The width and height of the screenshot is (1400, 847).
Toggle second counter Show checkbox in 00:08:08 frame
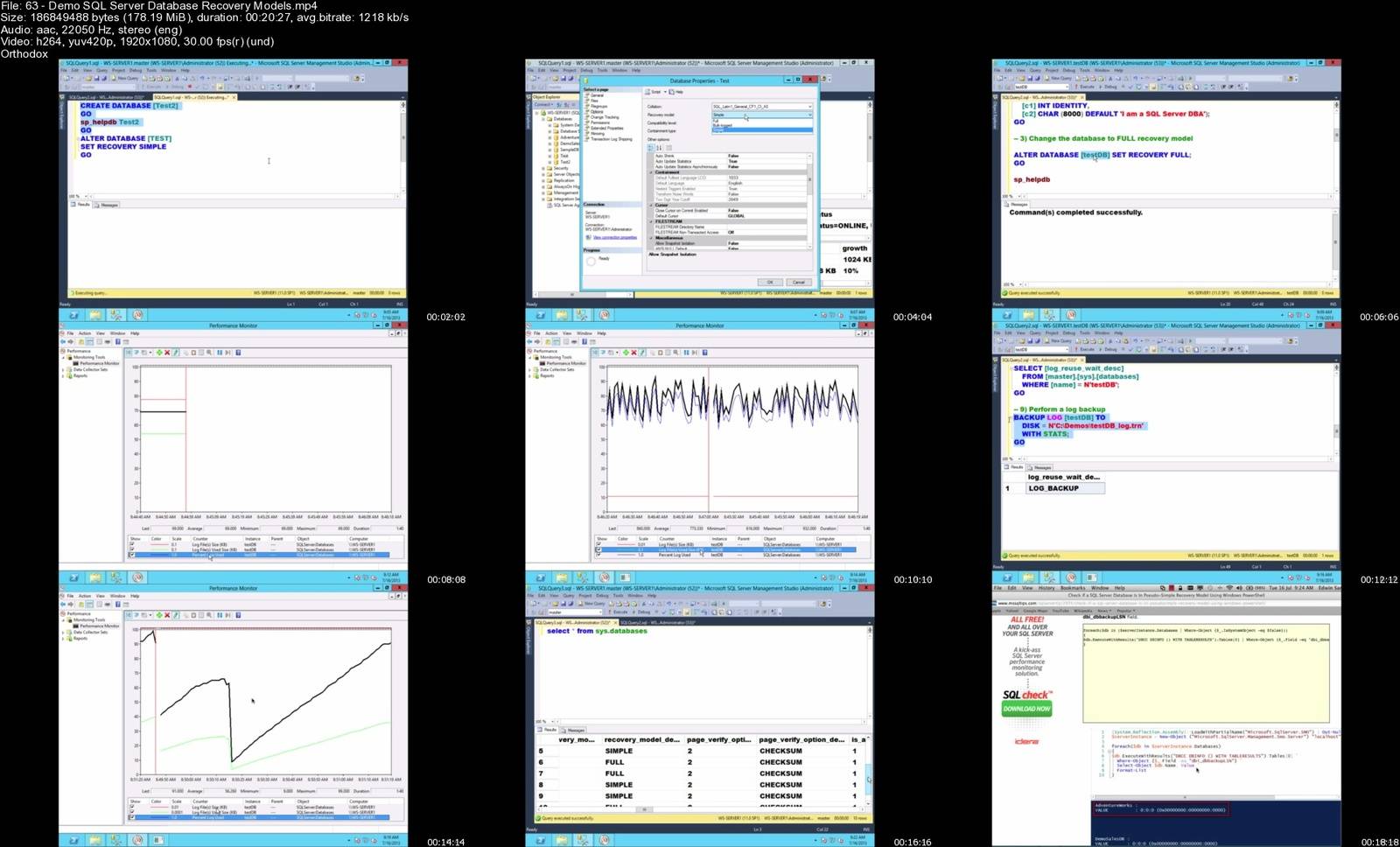pos(132,549)
